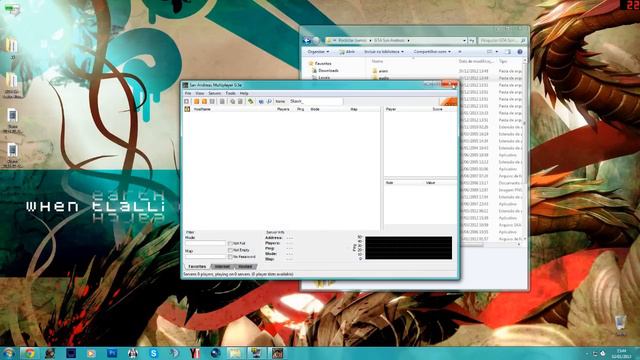Click the second orange icon in SAMP toolbar
Viewport: 640px width, 360px height.
coord(204,101)
